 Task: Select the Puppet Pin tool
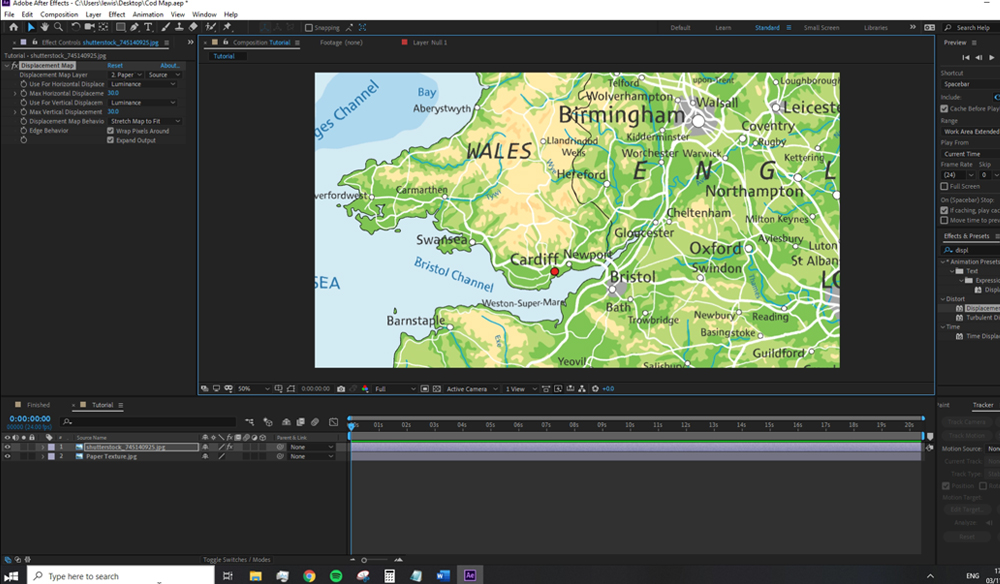pos(227,27)
